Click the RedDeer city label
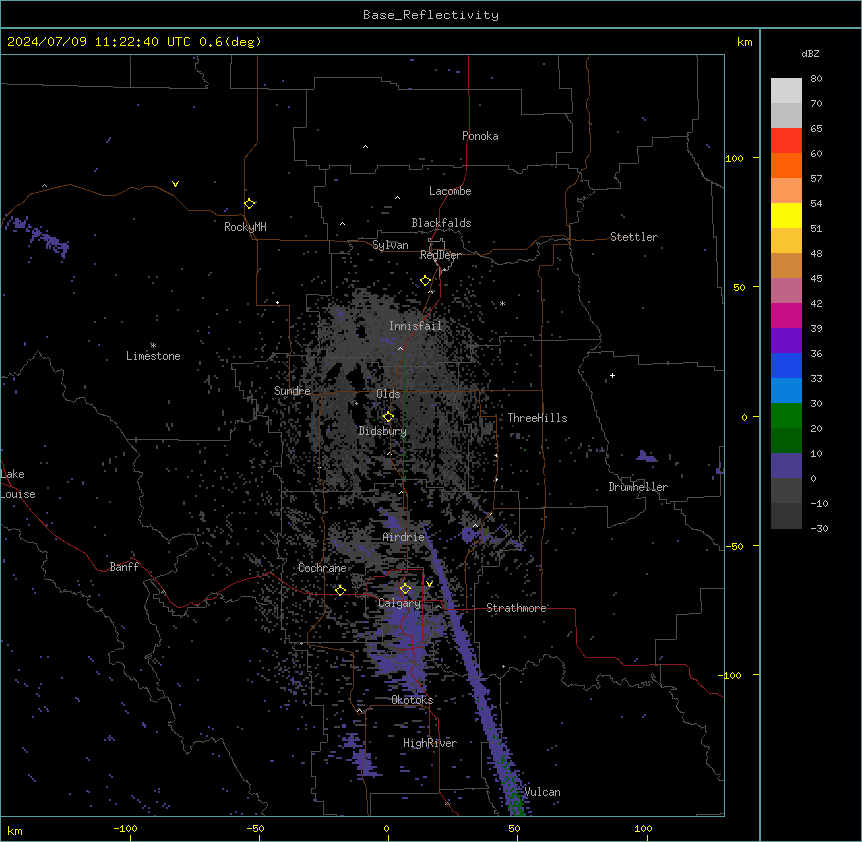Viewport: 862px width, 842px height. pos(440,255)
